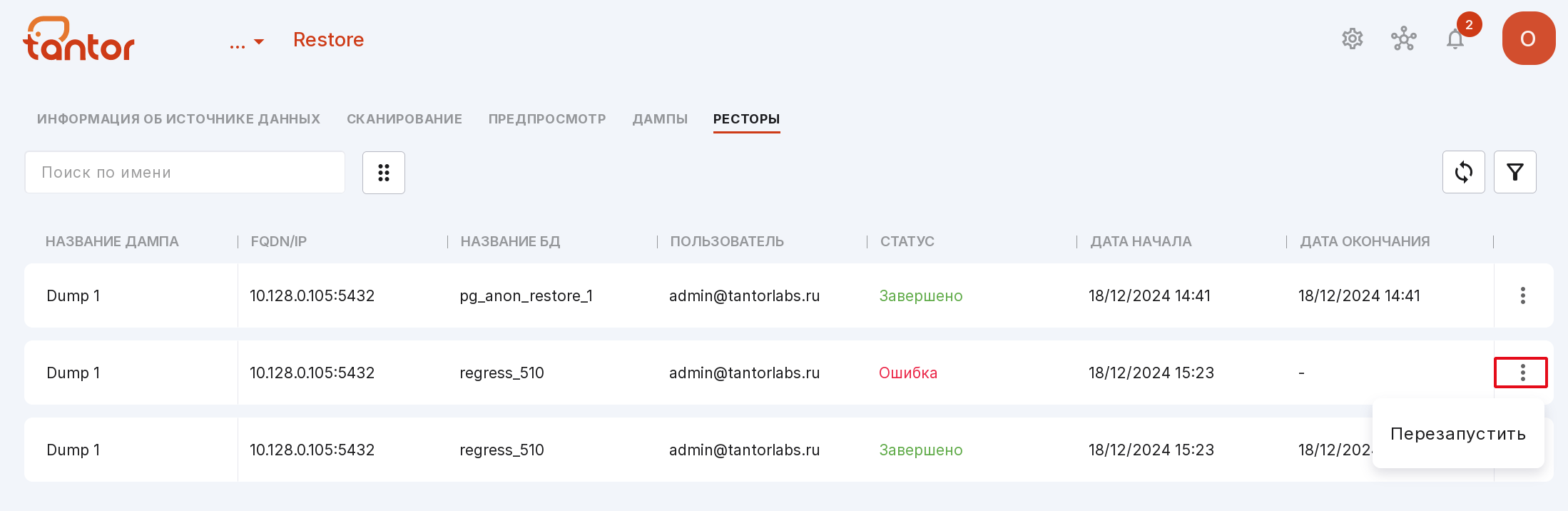Open the user avatar "O" menu
The image size is (1568, 511).
coord(1529,39)
